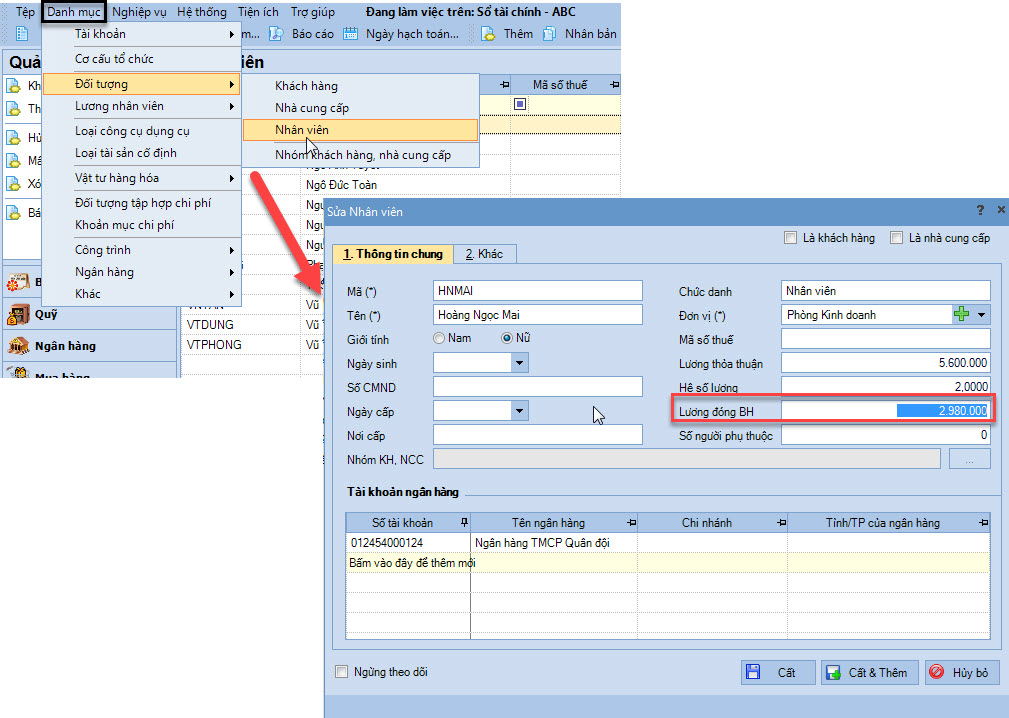The image size is (1009, 718).
Task: Check the Ngừng theo dõi checkbox
Action: pos(341,672)
